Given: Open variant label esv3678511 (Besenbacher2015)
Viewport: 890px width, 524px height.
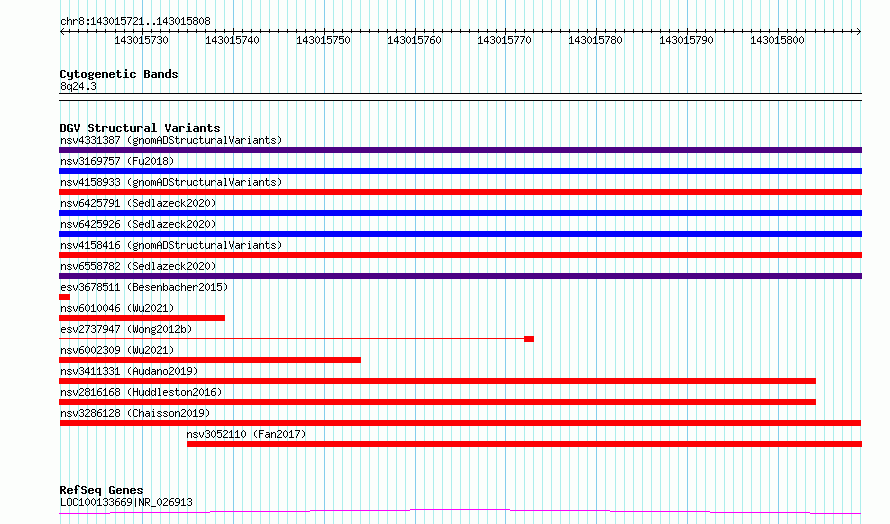Looking at the screenshot, I should pyautogui.click(x=144, y=287).
